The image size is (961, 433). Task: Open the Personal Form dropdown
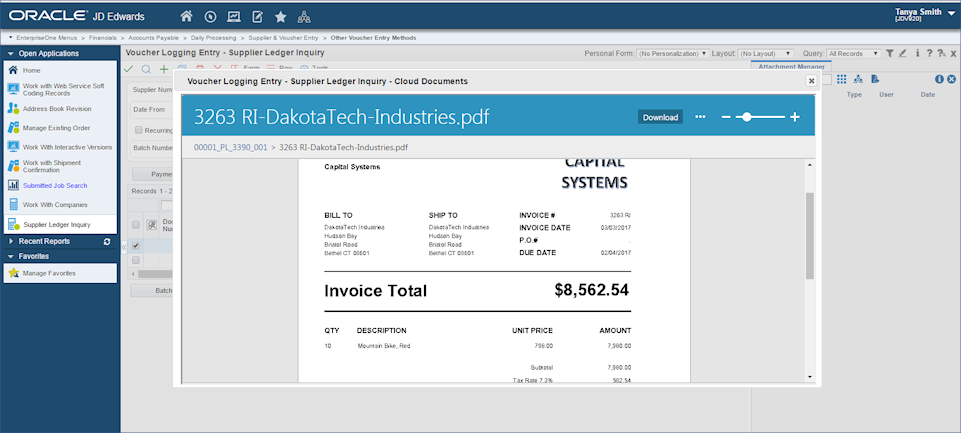click(672, 54)
